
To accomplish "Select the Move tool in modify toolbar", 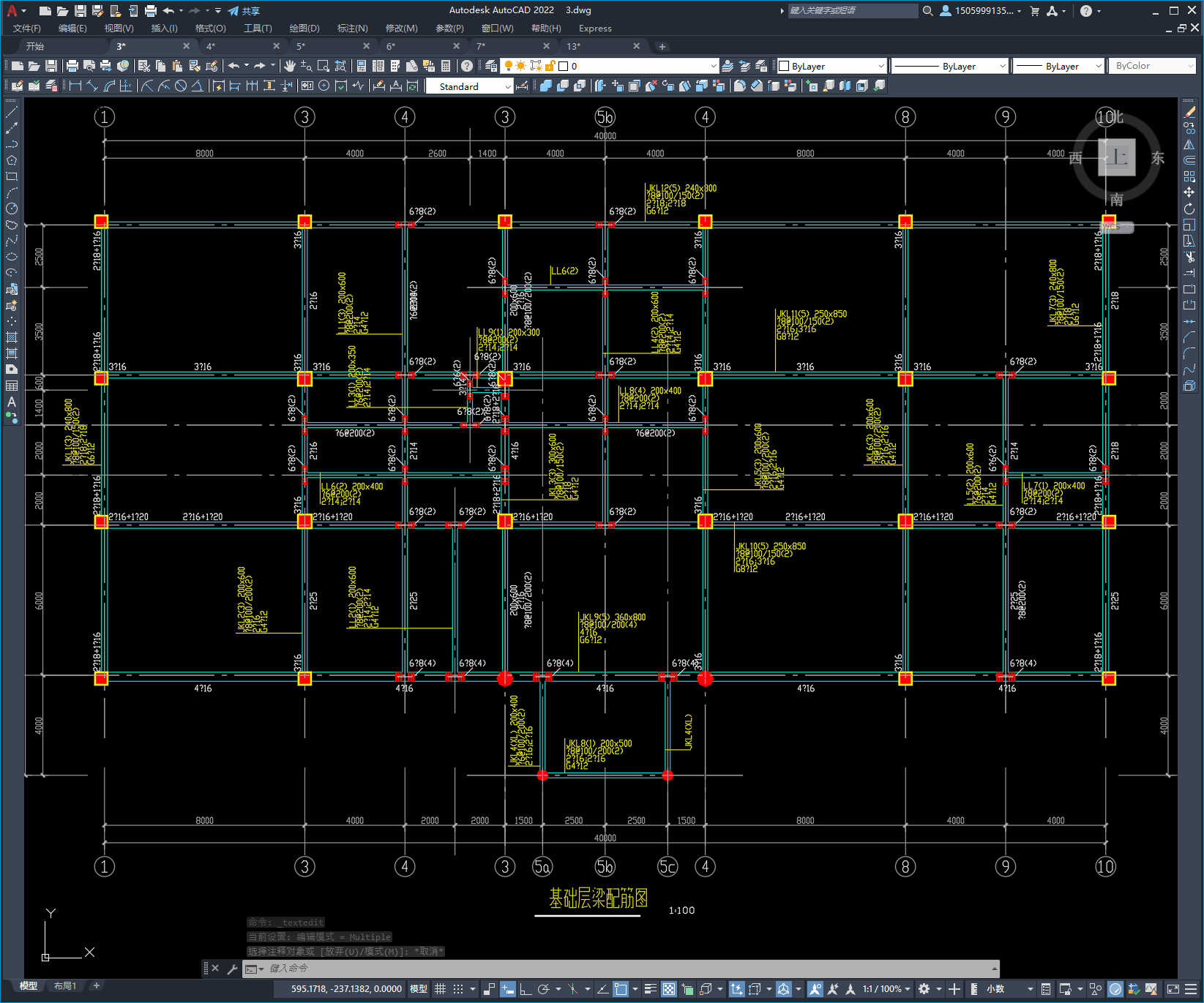I will click(x=1189, y=192).
